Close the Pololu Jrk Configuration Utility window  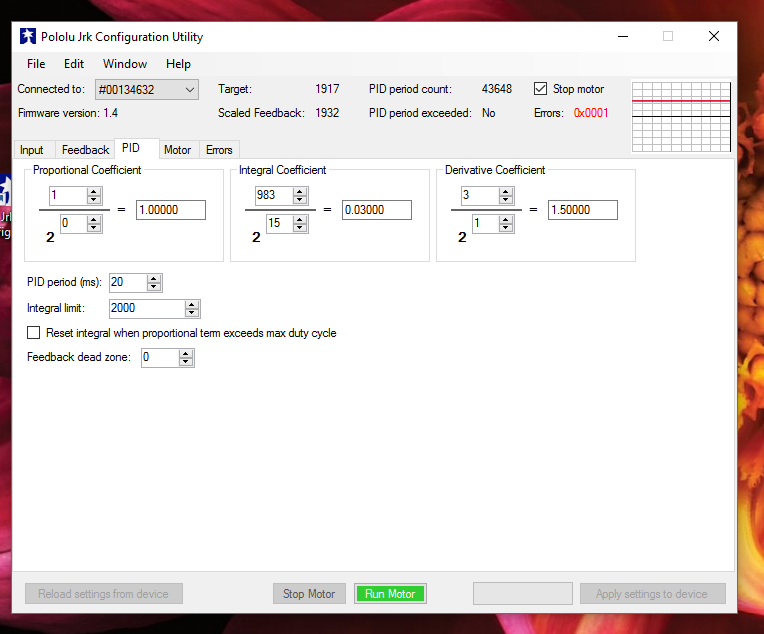tap(714, 37)
